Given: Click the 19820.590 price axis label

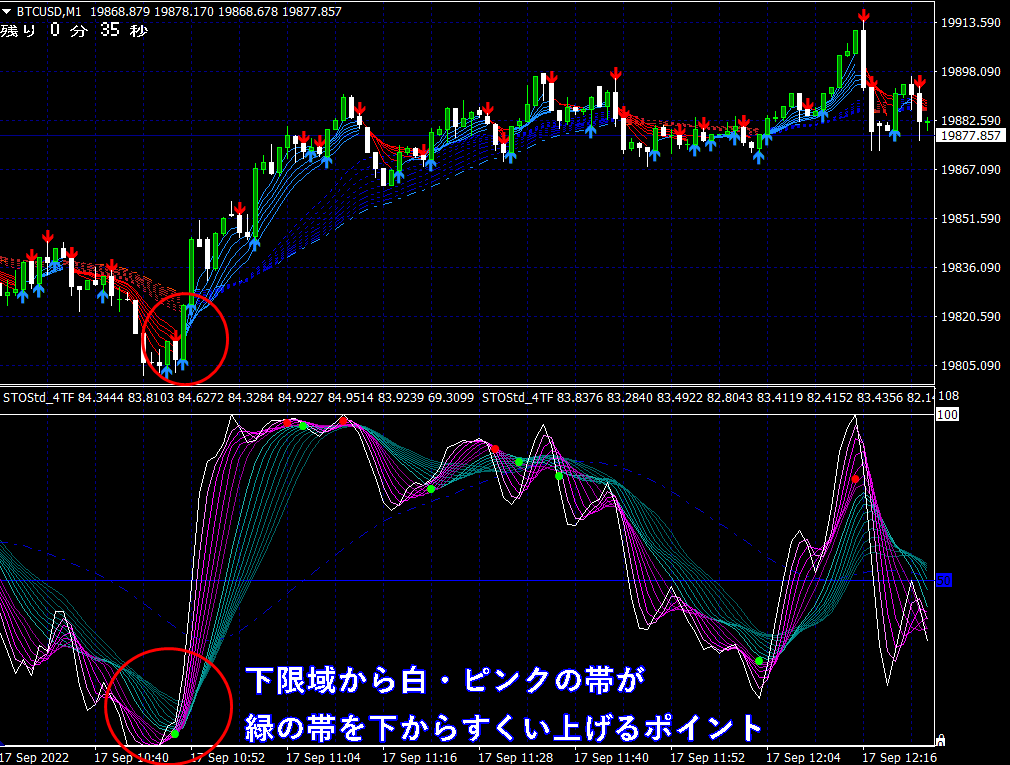Looking at the screenshot, I should (x=971, y=316).
